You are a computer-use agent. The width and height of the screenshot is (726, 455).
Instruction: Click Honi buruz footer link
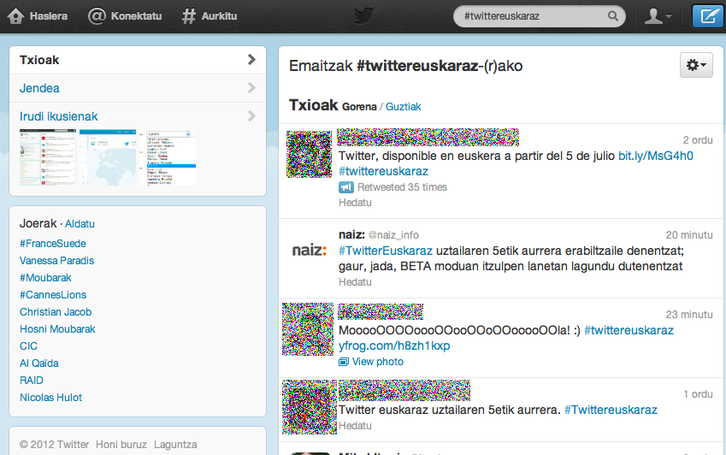(x=121, y=444)
